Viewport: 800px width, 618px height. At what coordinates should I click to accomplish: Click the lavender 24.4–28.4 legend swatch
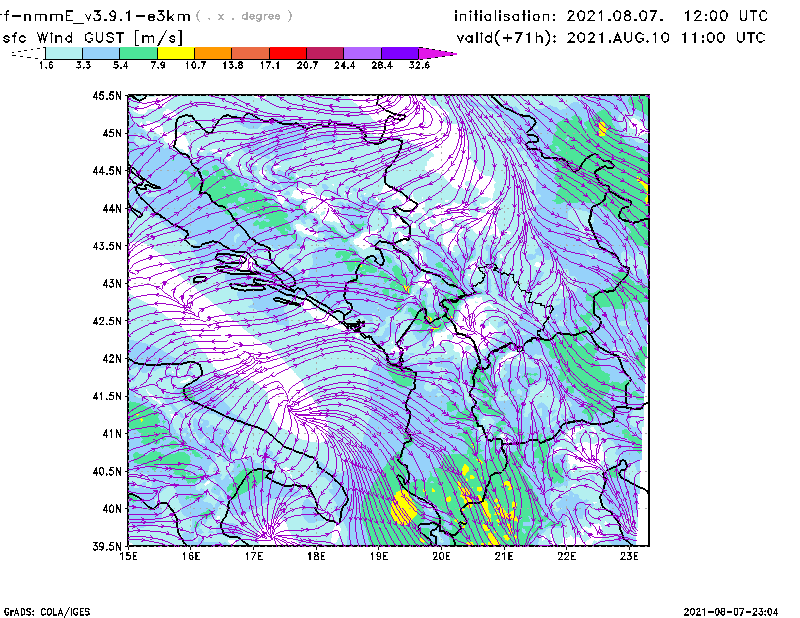pyautogui.click(x=363, y=53)
